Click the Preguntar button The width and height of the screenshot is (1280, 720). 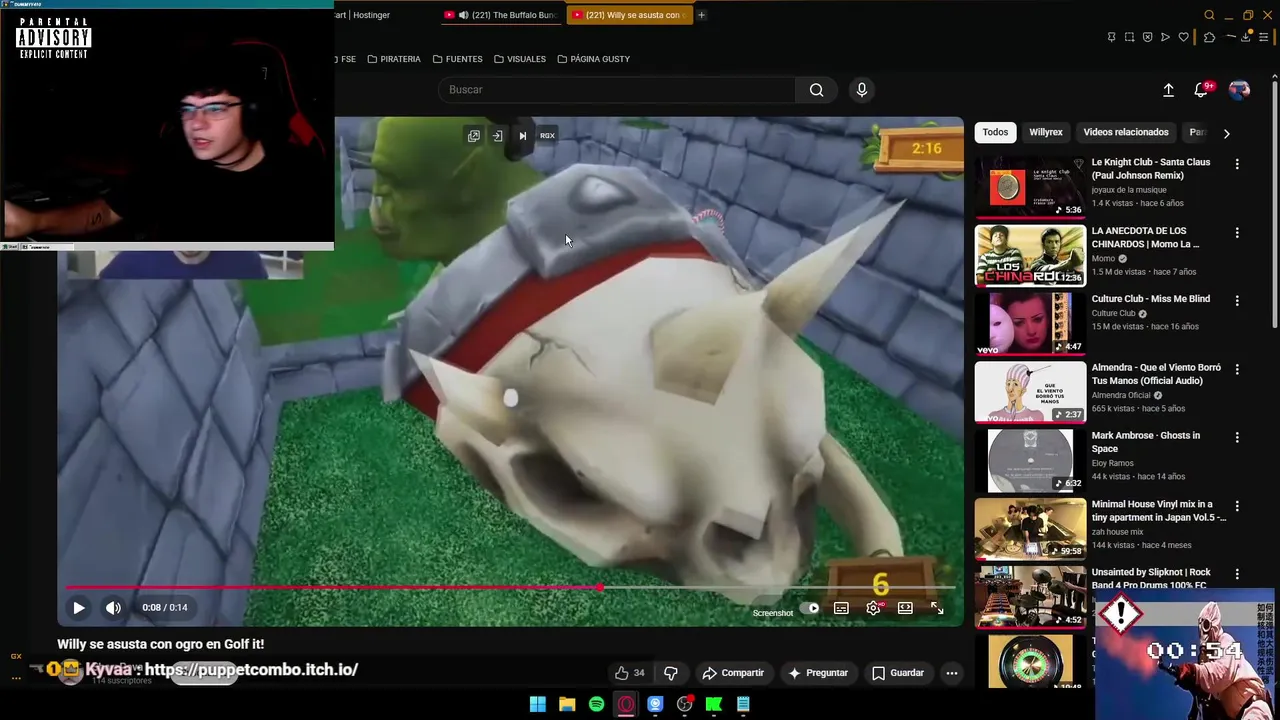click(x=818, y=673)
